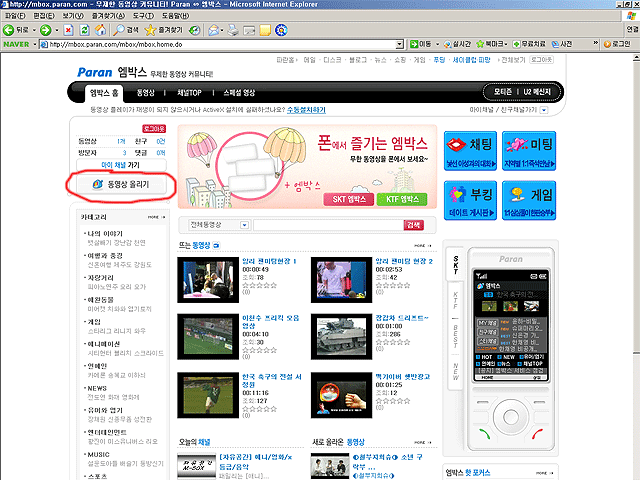Expand the Back button history arrow
This screenshot has height=480, width=640.
(x=34, y=30)
